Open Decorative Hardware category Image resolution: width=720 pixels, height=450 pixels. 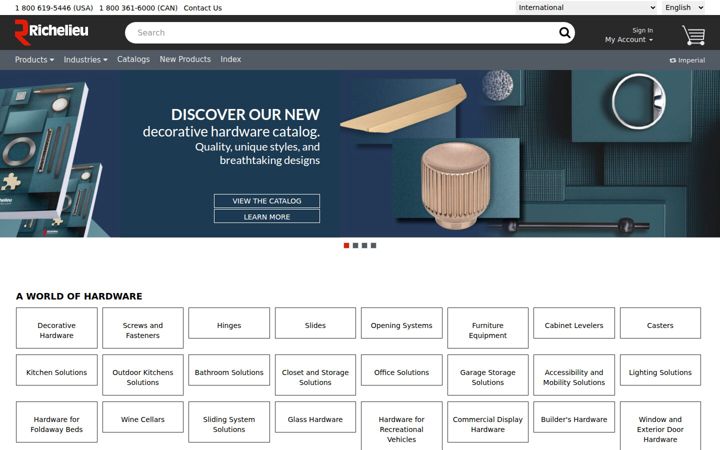[56, 328]
